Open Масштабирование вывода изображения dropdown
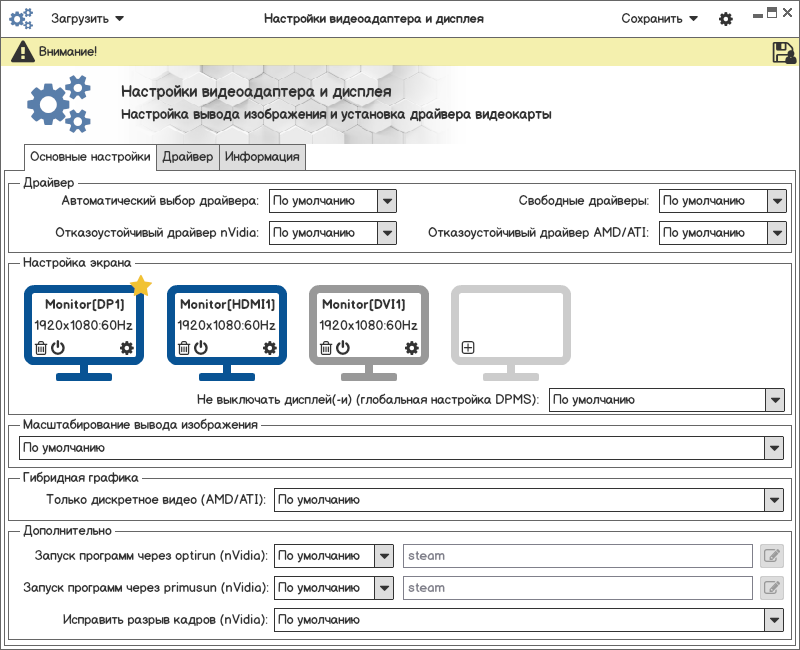The image size is (800, 650). (401, 448)
